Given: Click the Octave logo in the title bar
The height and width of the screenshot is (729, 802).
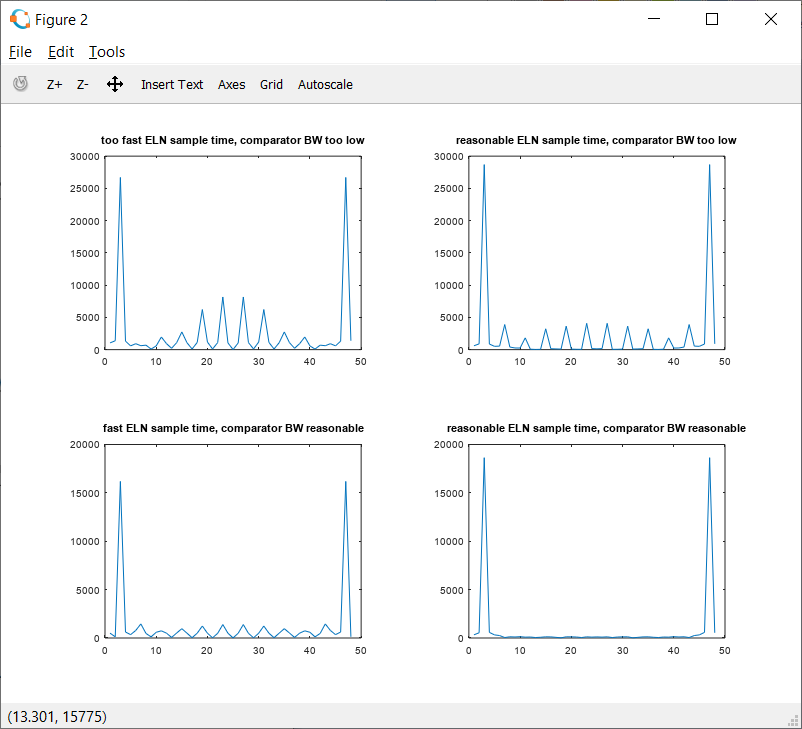Looking at the screenshot, I should coord(19,19).
